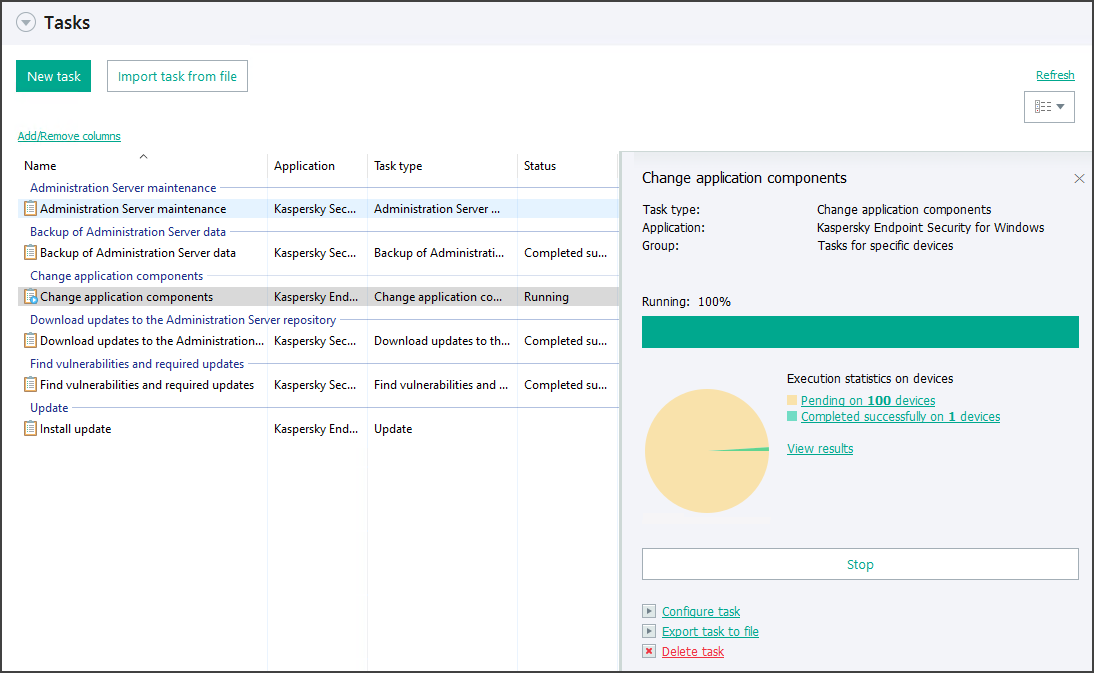Close the Change application components details panel

[x=1079, y=179]
